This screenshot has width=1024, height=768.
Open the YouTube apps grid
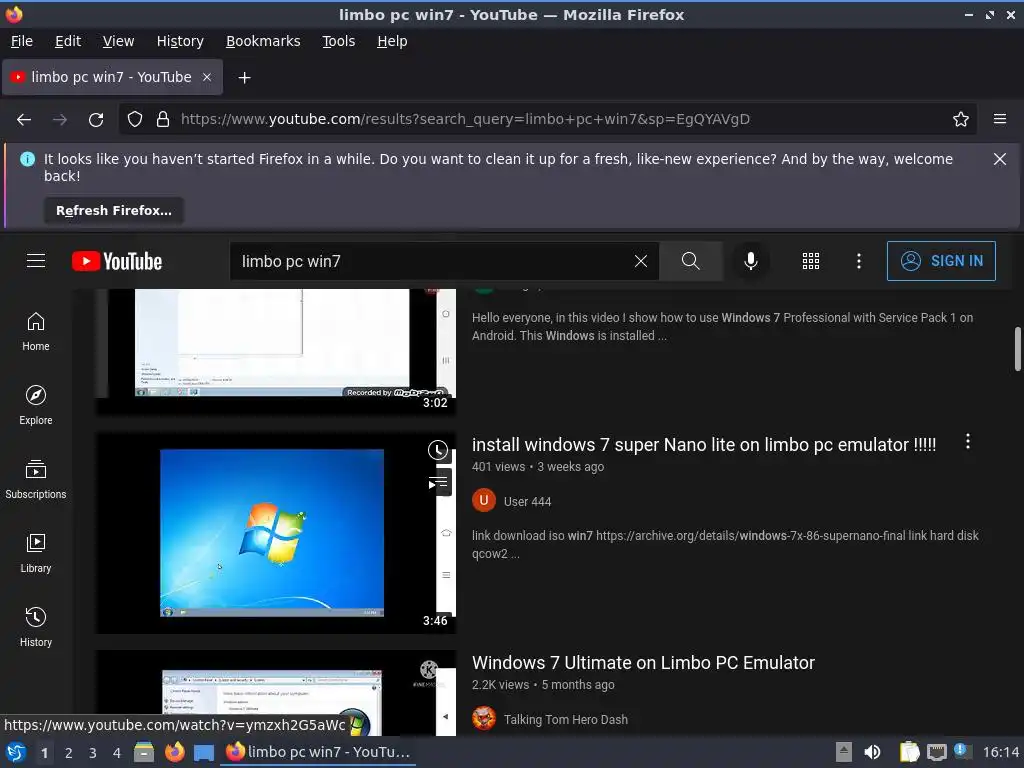810,261
